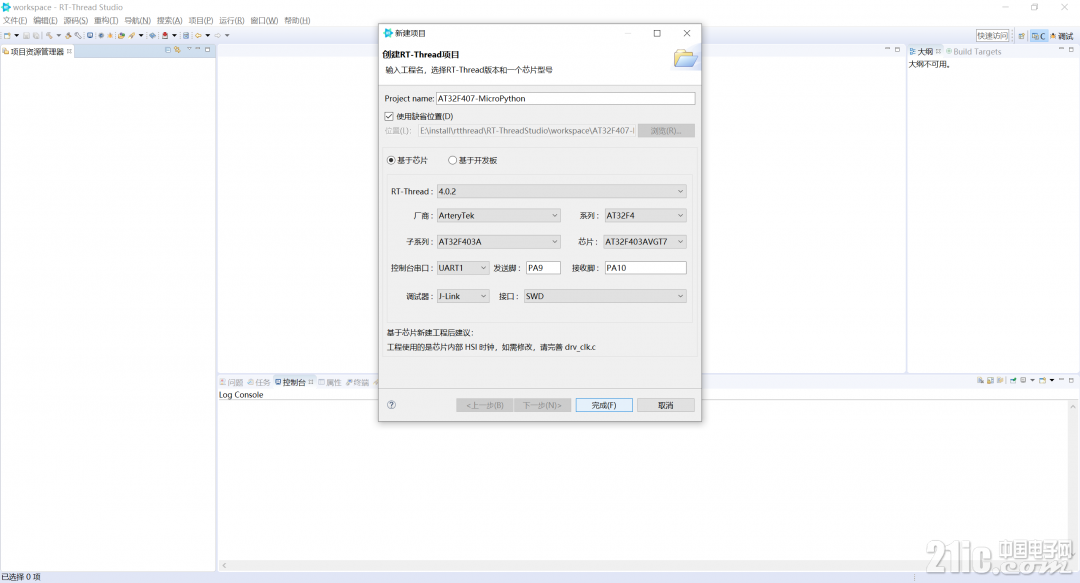The image size is (1080, 583).
Task: Click the debug bug toolbar icon
Action: (101, 35)
